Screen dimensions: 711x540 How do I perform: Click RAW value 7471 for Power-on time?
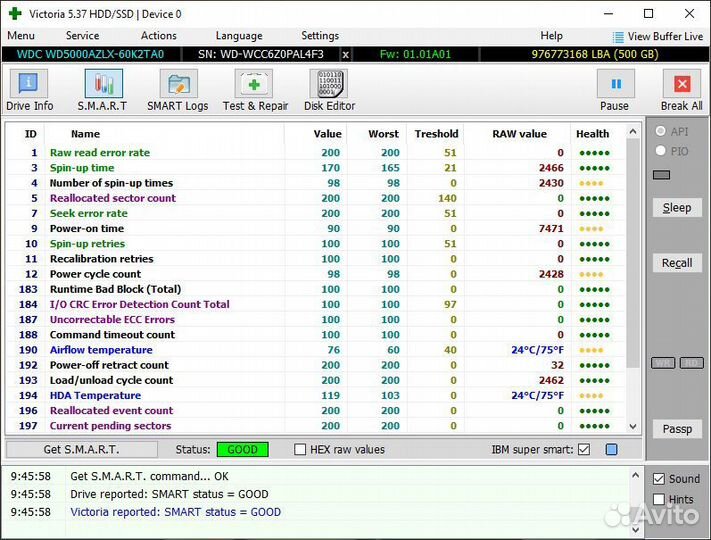(551, 229)
